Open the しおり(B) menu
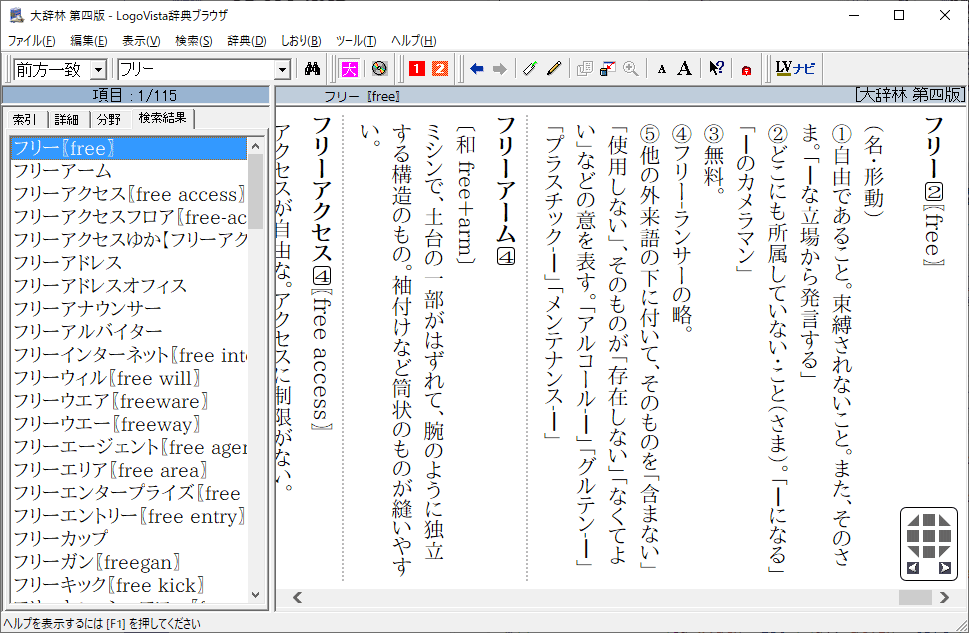Screen dimensions: 969x633 coord(300,41)
